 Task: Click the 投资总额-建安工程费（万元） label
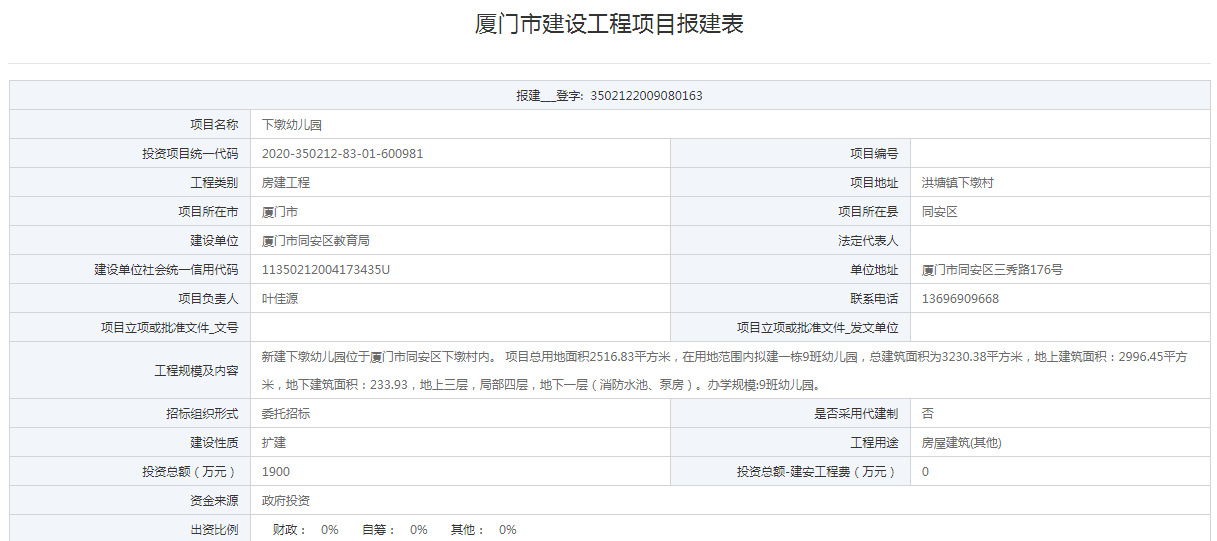click(818, 472)
